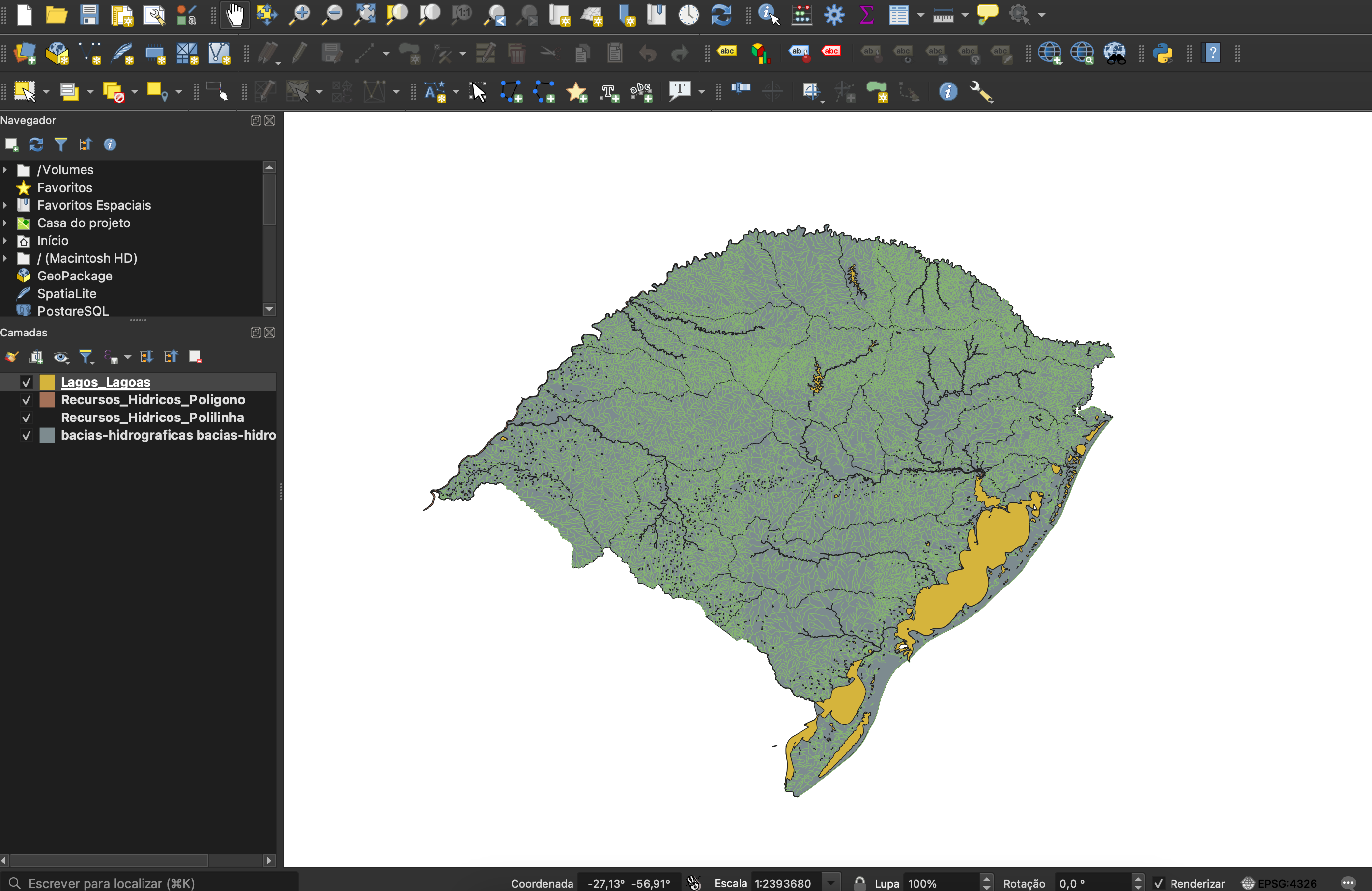Toggle visibility of Recursos_Hidricos_Poligono layer

[26, 400]
